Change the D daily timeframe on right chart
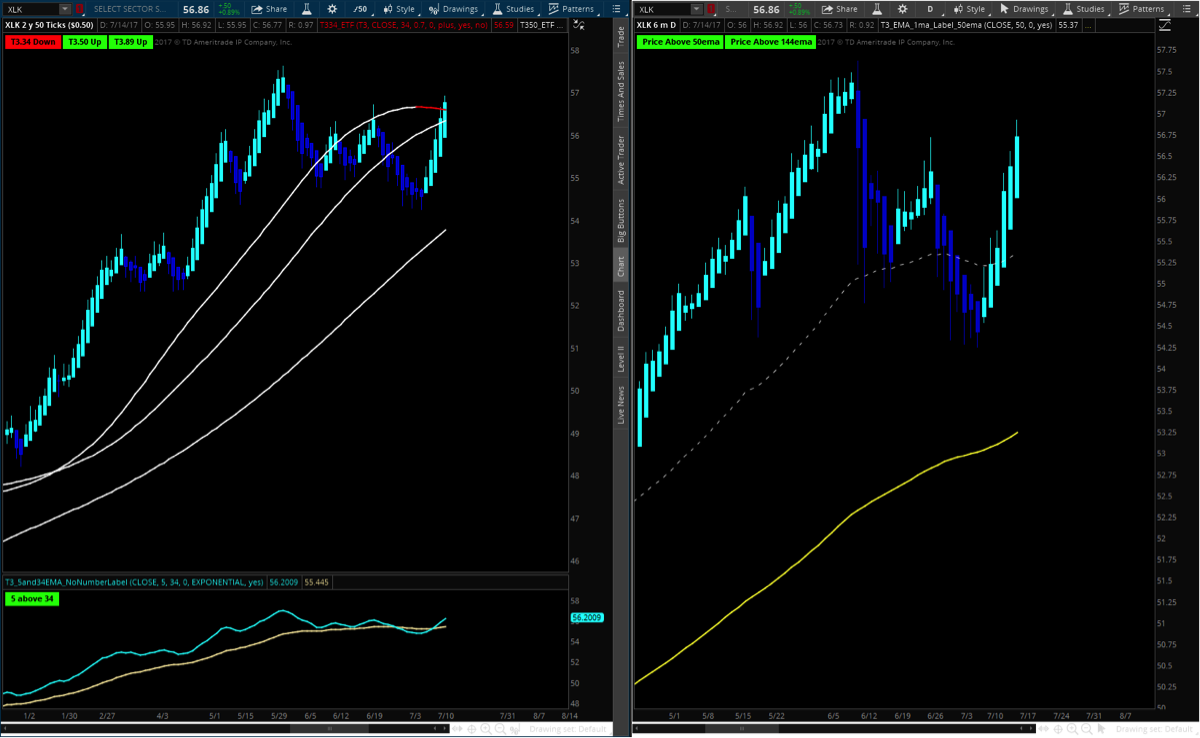Viewport: 1200px width, 738px height. [931, 9]
